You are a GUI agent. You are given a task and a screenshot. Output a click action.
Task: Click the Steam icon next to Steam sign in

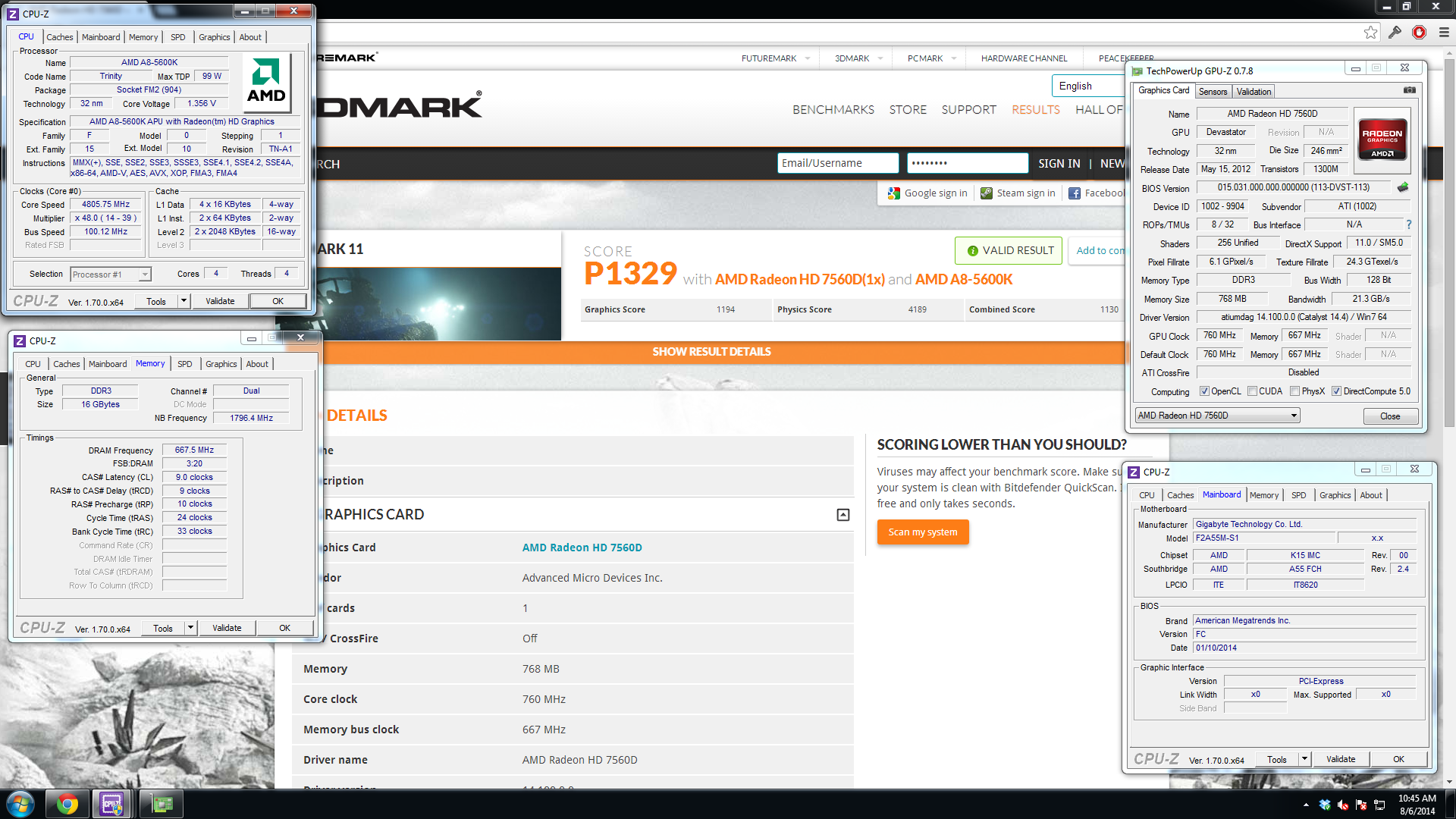pos(987,193)
